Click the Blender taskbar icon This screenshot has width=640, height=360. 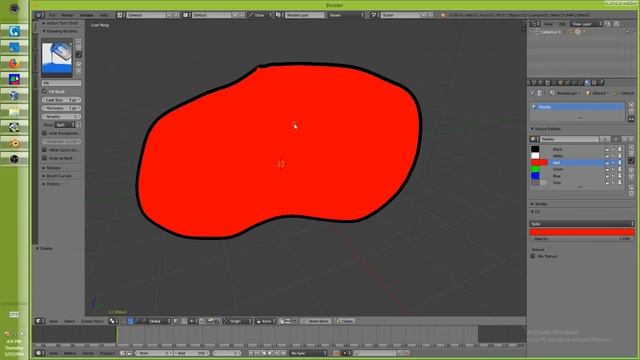[14, 143]
